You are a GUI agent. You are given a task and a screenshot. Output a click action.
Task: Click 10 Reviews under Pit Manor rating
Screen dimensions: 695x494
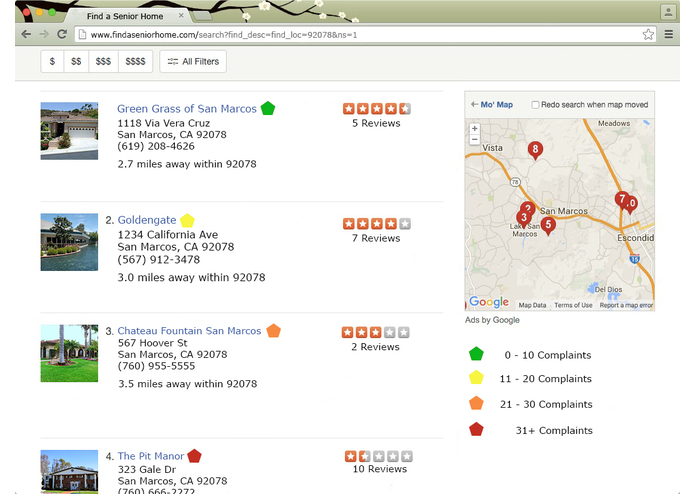tap(379, 469)
